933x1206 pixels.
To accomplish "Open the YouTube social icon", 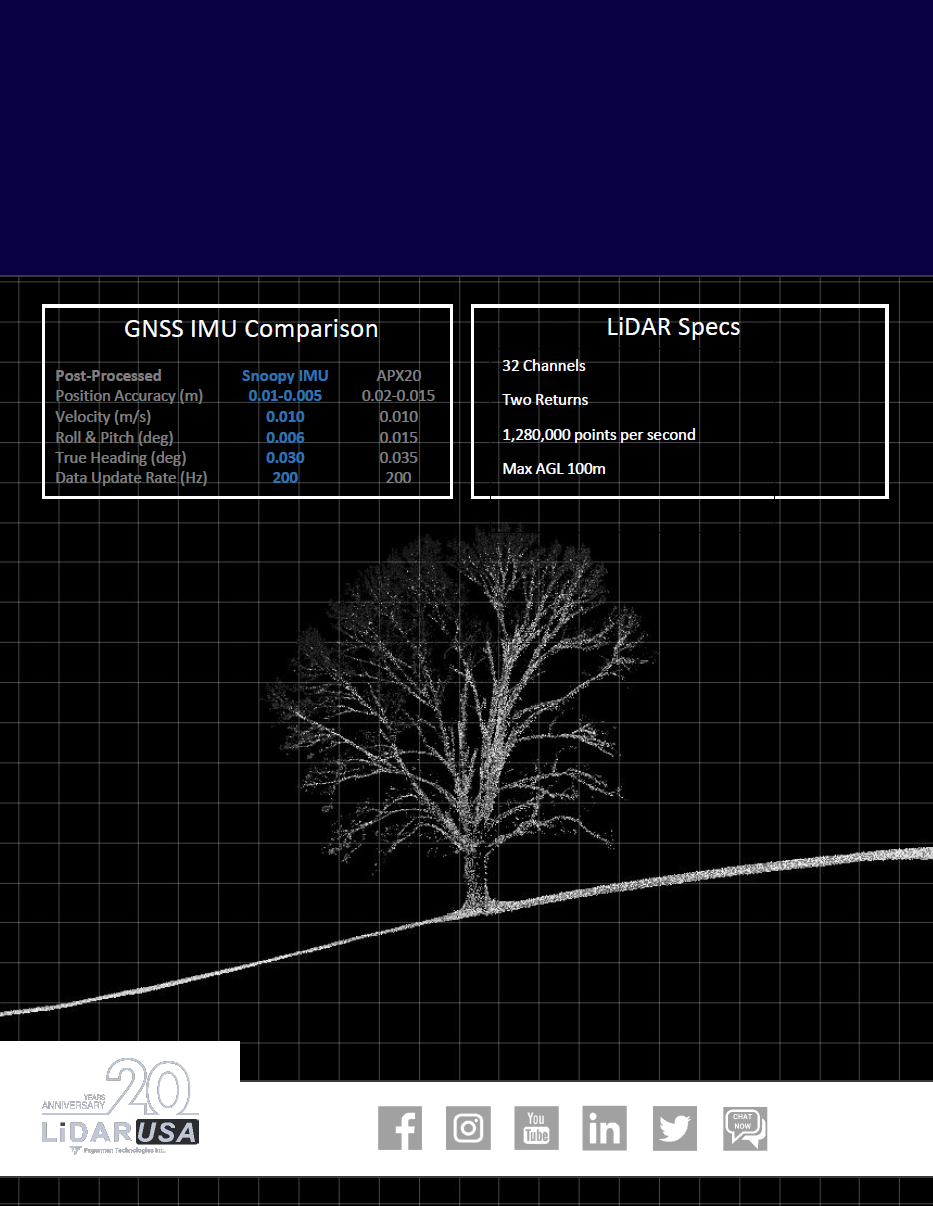I will (537, 1128).
